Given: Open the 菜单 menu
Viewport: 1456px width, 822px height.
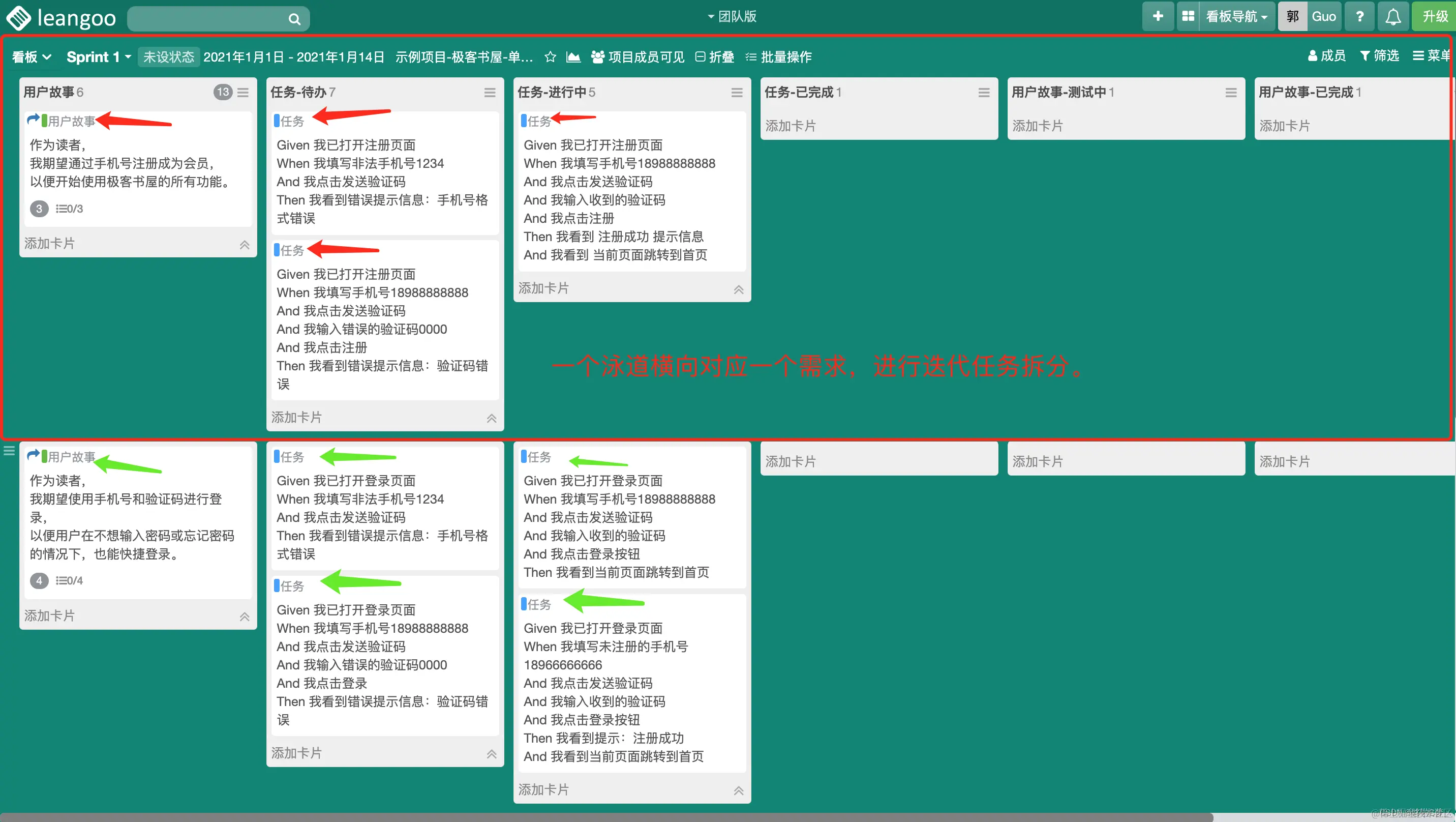Looking at the screenshot, I should (1432, 55).
